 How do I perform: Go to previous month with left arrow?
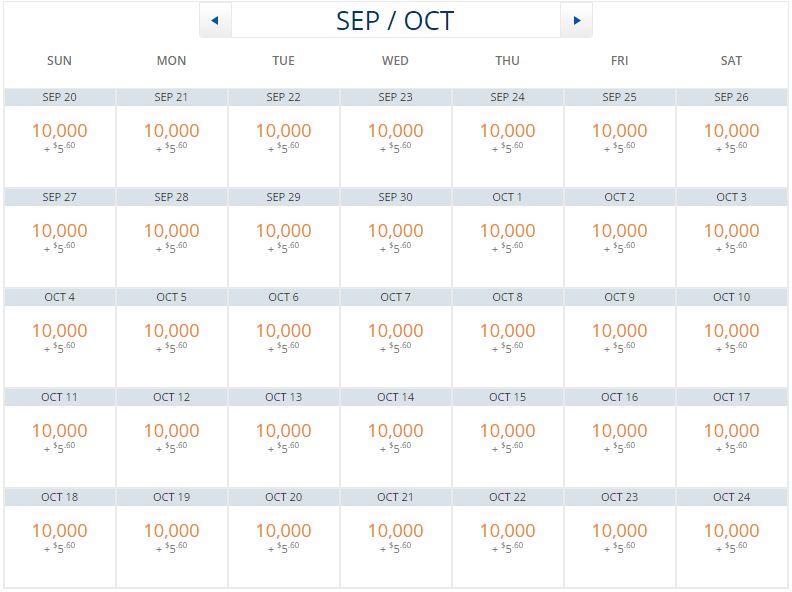(215, 20)
